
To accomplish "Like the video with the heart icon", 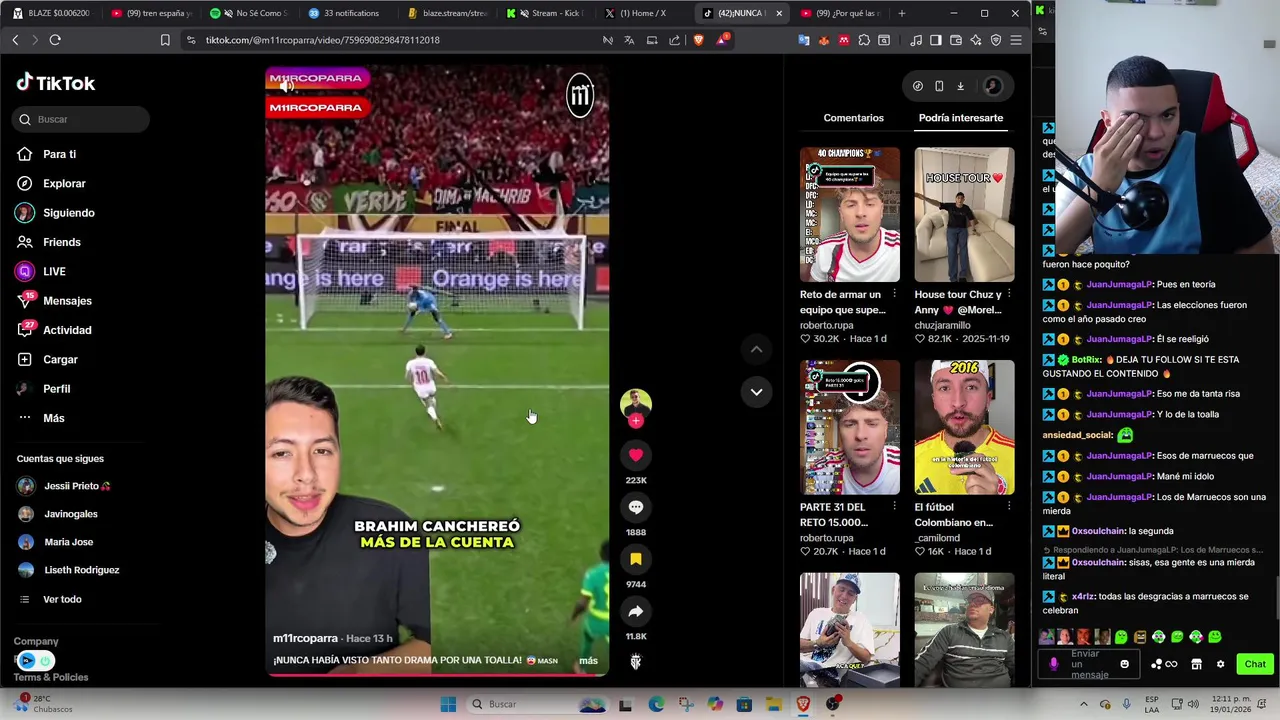I will (x=635, y=455).
